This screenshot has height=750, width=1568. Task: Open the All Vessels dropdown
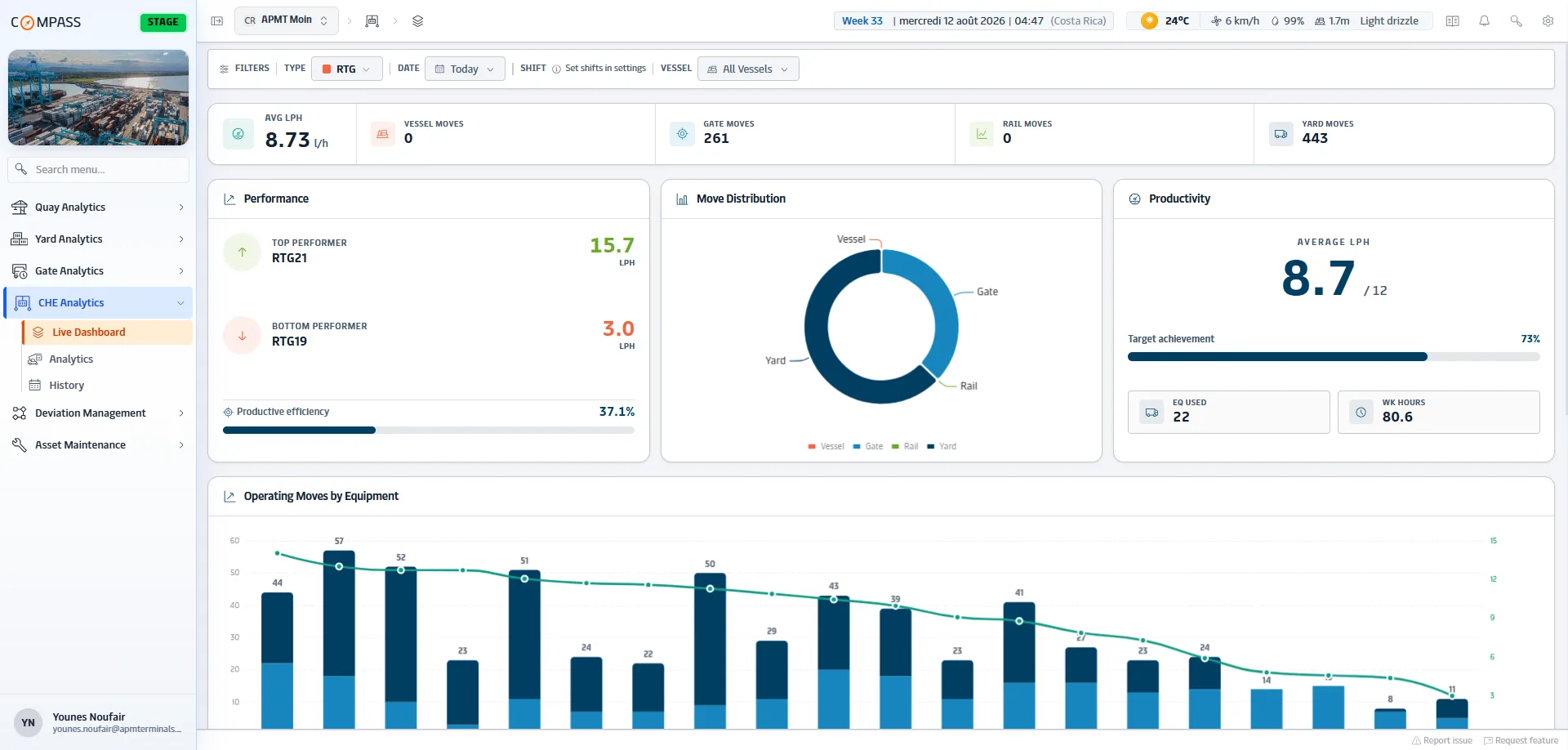tap(748, 69)
